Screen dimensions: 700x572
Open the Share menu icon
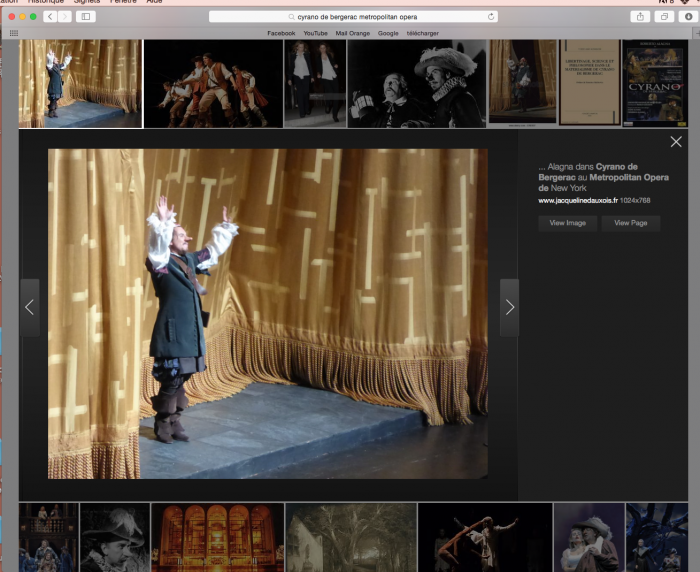(640, 17)
